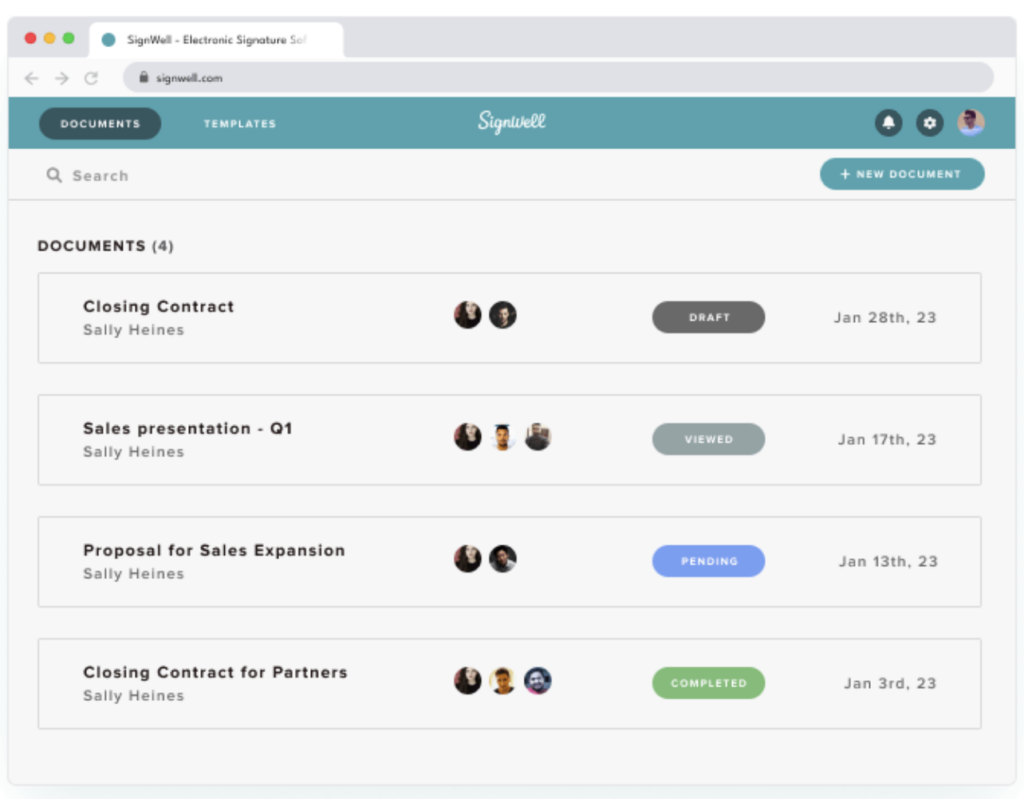
Task: Click the SignWell logo in the header
Action: pos(511,122)
